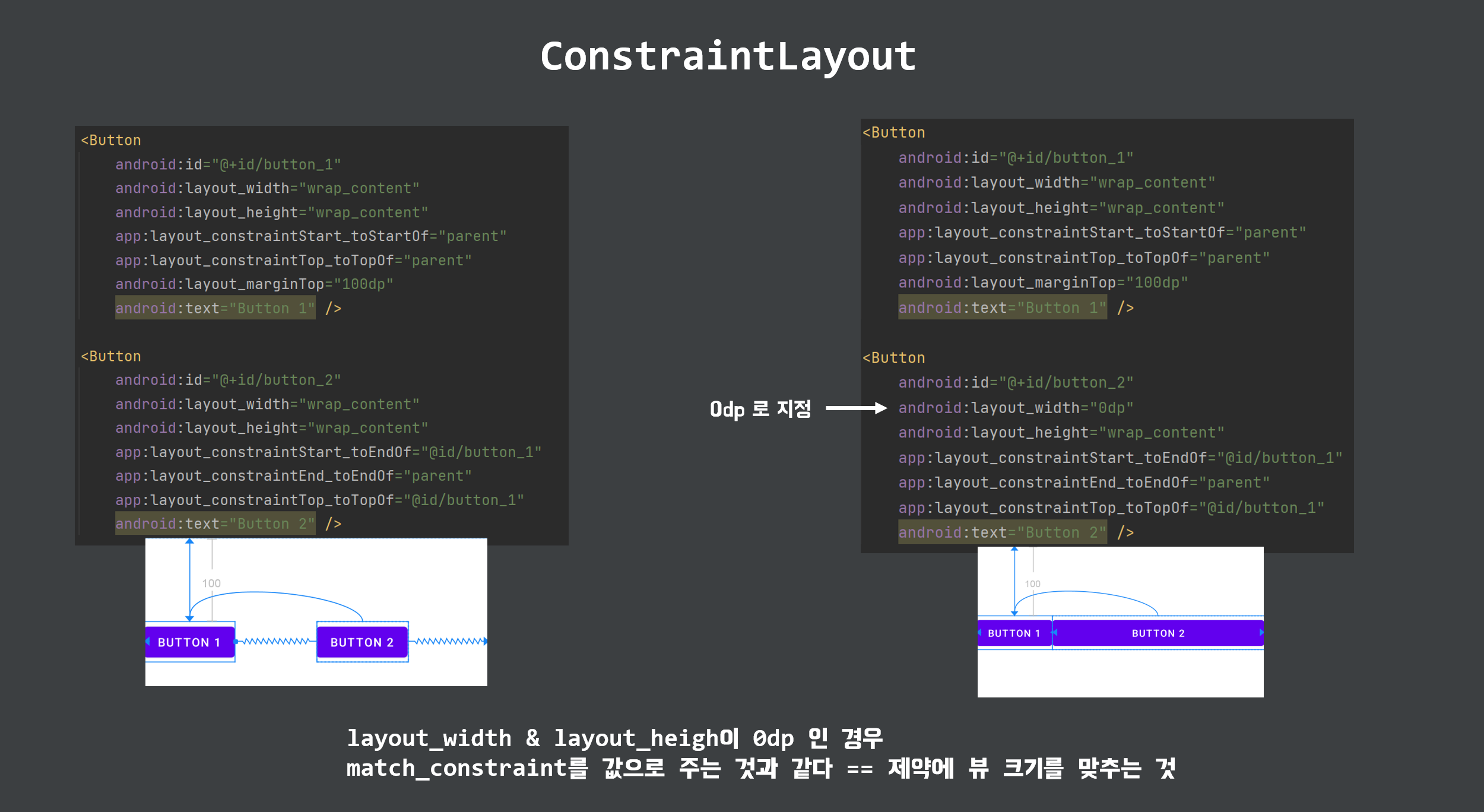The height and width of the screenshot is (812, 1484).
Task: Click layout_constraintTop_toTopOf="@id/button_1" in right code block
Action: point(1111,508)
